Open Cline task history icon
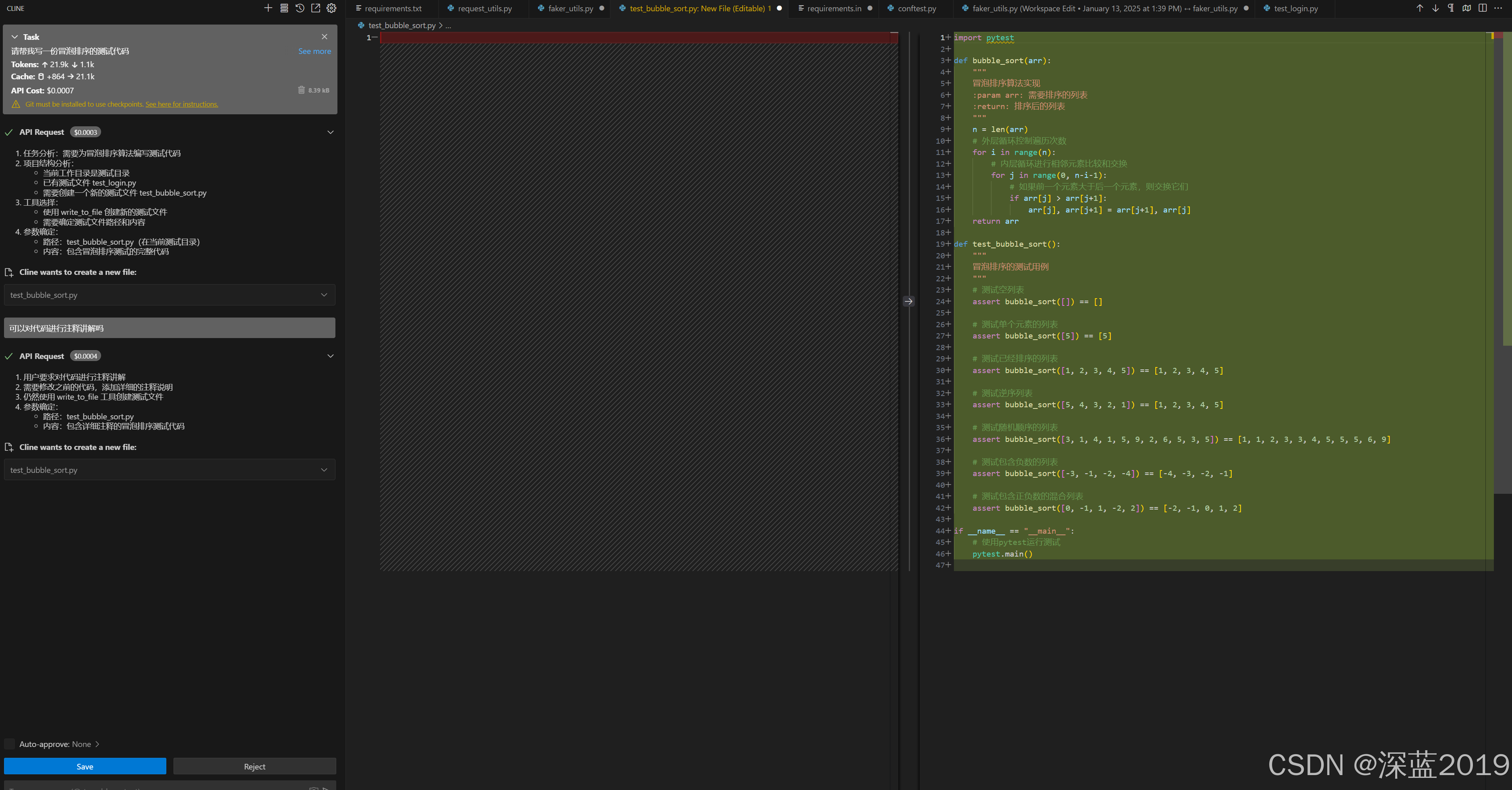Image resolution: width=1512 pixels, height=790 pixels. click(300, 8)
